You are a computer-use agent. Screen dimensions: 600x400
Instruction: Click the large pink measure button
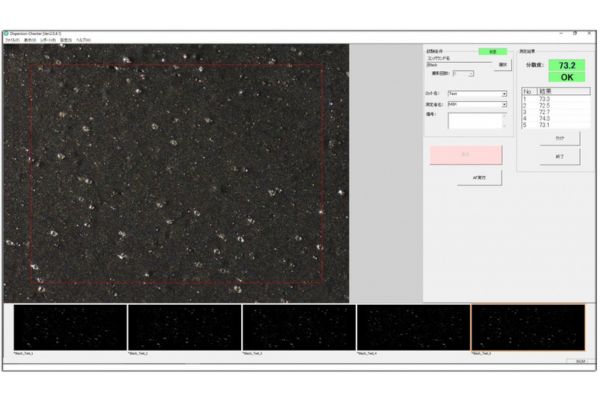(465, 154)
